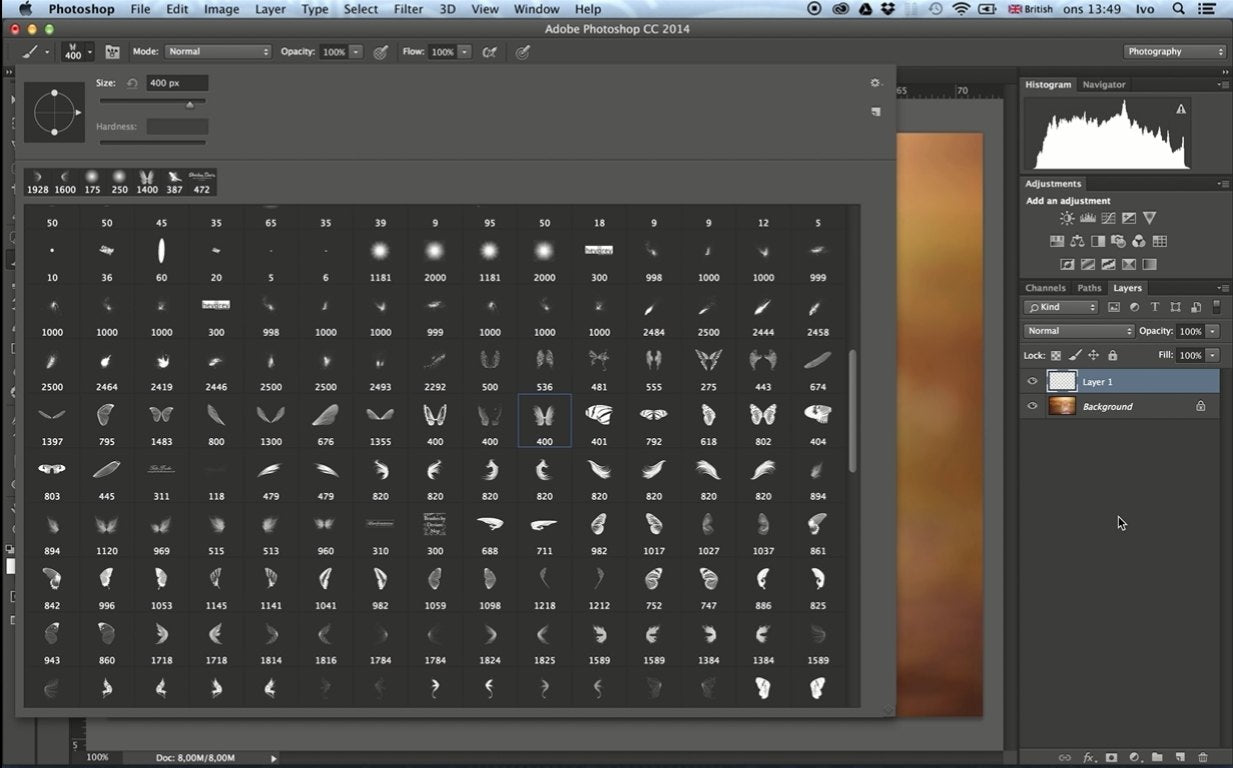This screenshot has height=768, width=1233.
Task: Switch to the Navigator tab
Action: [x=1103, y=85]
